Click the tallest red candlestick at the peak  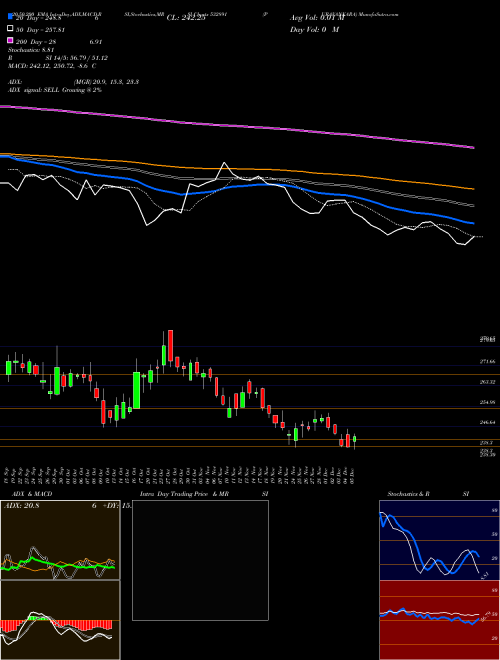pyautogui.click(x=170, y=346)
